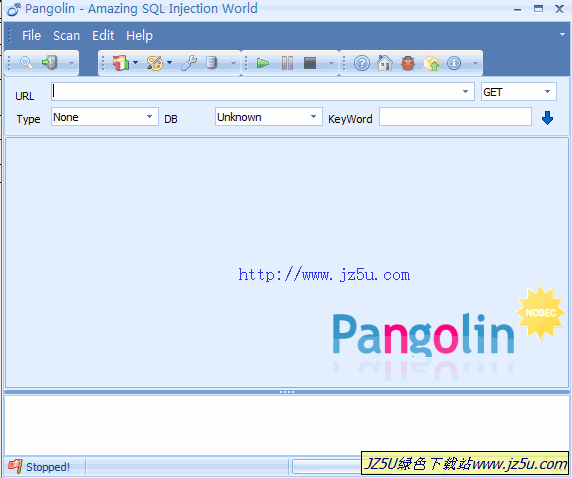Screen dimensions: 572x478
Task: Click the green arrow import icon
Action: click(49, 63)
